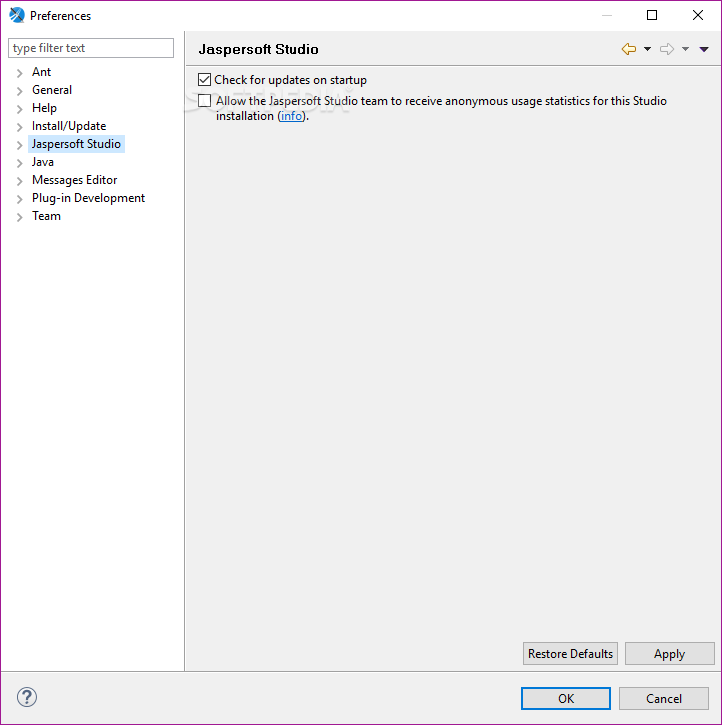Expand the Ant tree node
This screenshot has width=722, height=725.
pyautogui.click(x=19, y=73)
